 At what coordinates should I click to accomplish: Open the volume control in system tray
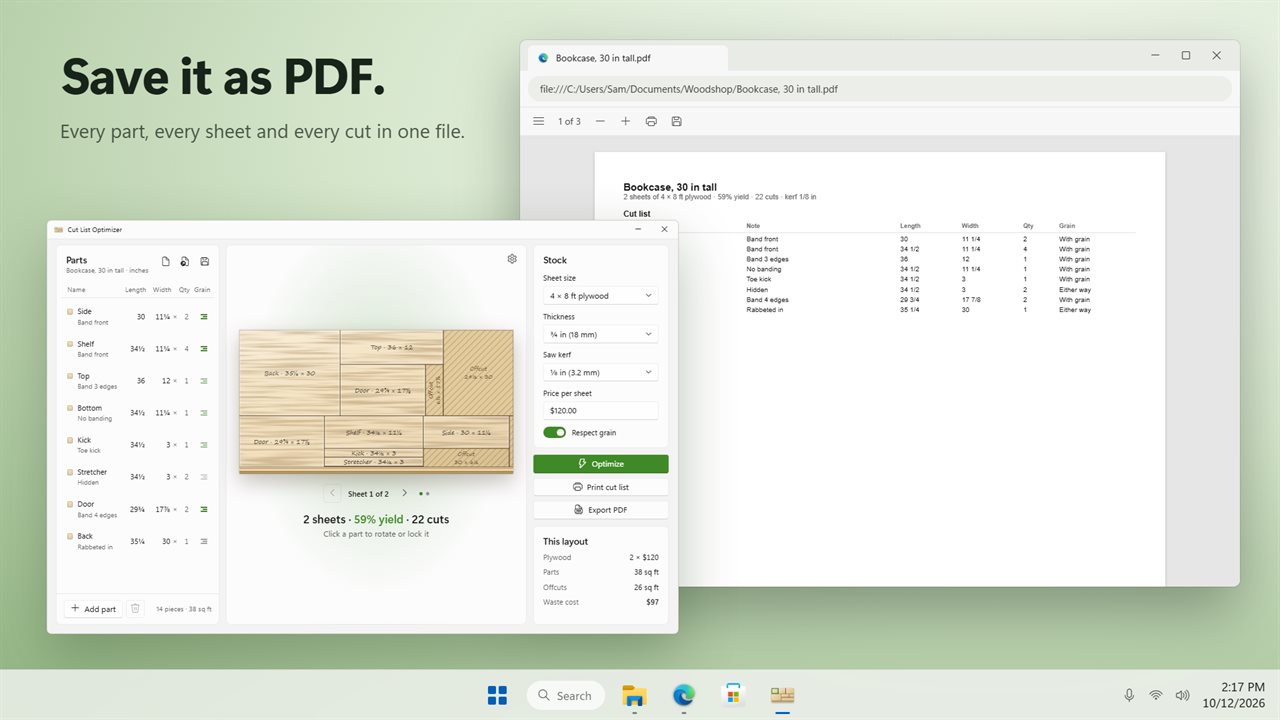[1183, 695]
